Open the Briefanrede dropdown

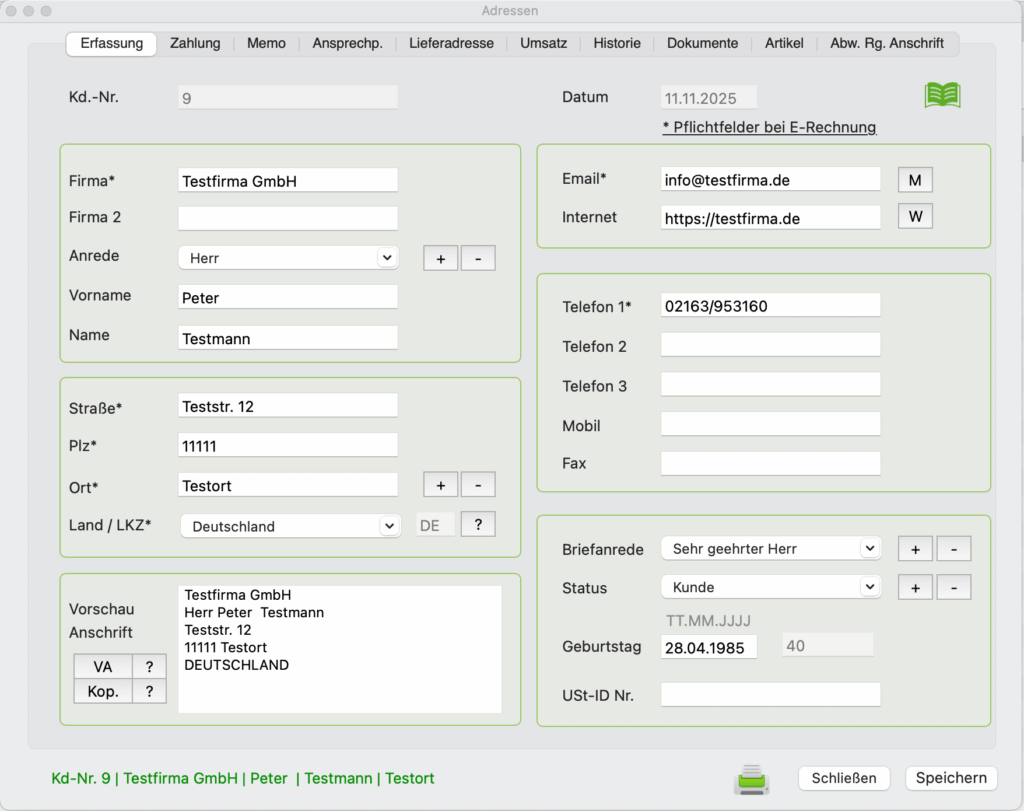(x=869, y=548)
